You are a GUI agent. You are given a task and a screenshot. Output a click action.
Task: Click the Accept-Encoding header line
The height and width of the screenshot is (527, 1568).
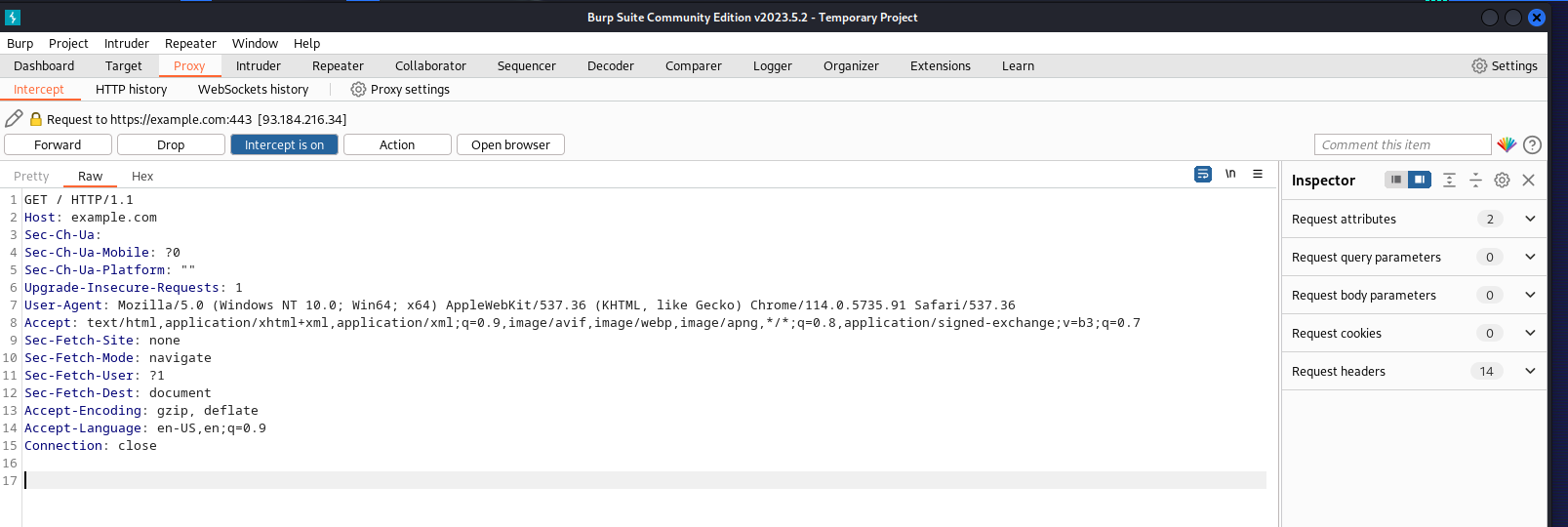pyautogui.click(x=141, y=410)
